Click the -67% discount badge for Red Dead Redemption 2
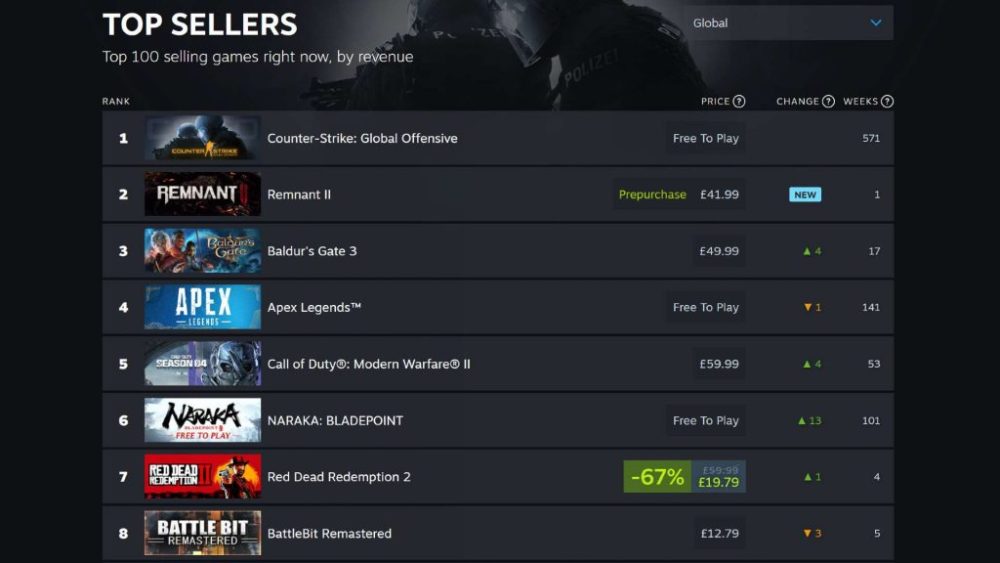The image size is (1000, 563). (x=657, y=476)
